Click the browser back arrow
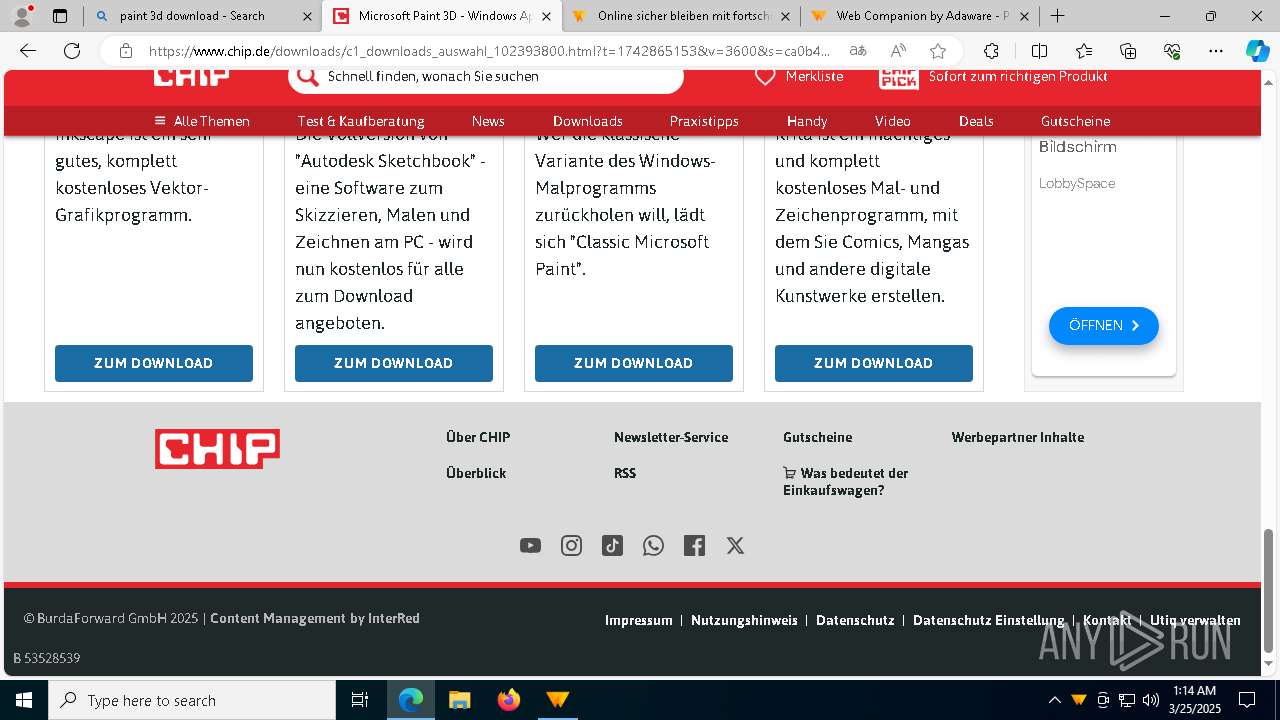1280x720 pixels. (28, 51)
